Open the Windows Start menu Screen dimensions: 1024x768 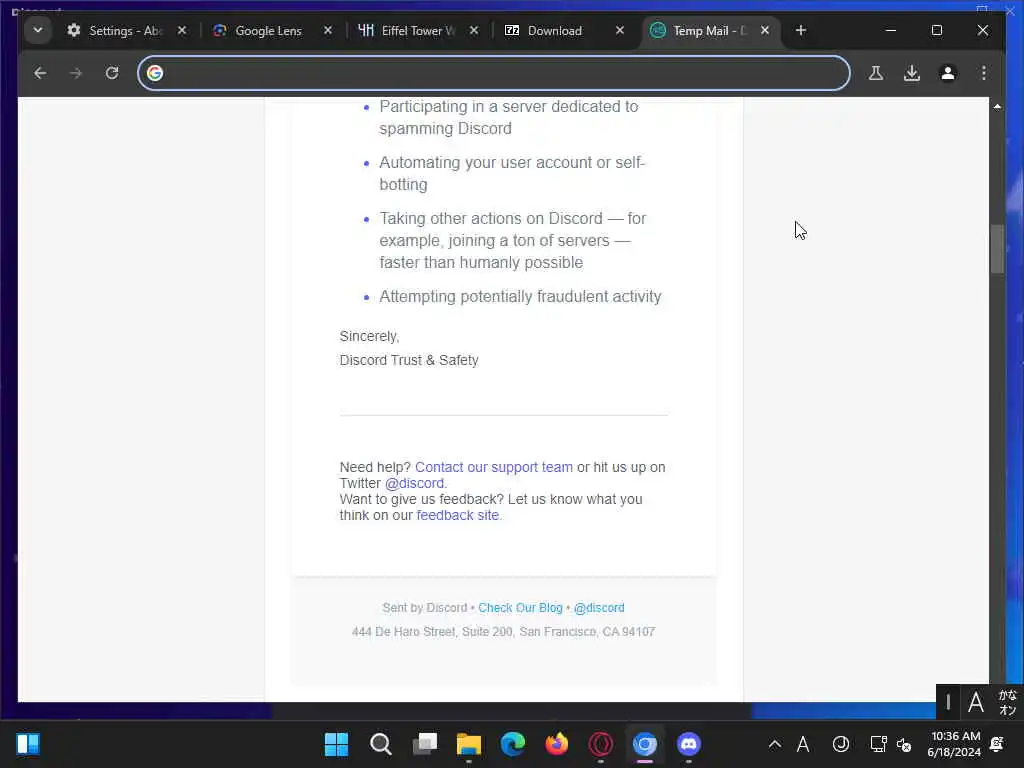click(336, 744)
